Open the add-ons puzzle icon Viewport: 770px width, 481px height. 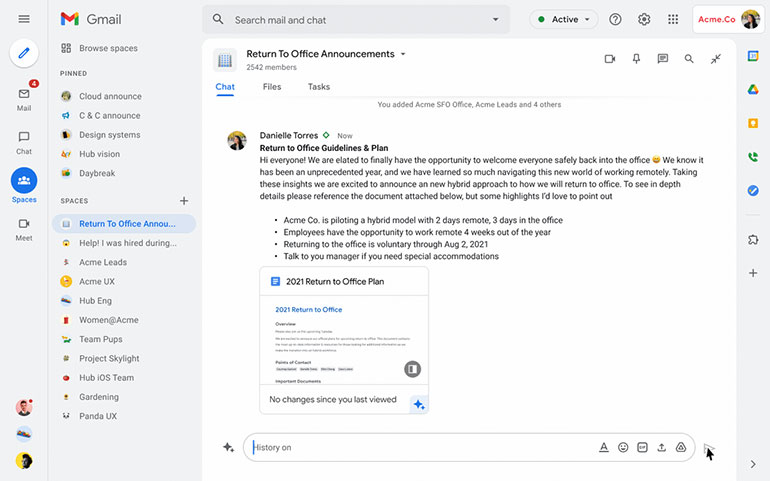(753, 239)
